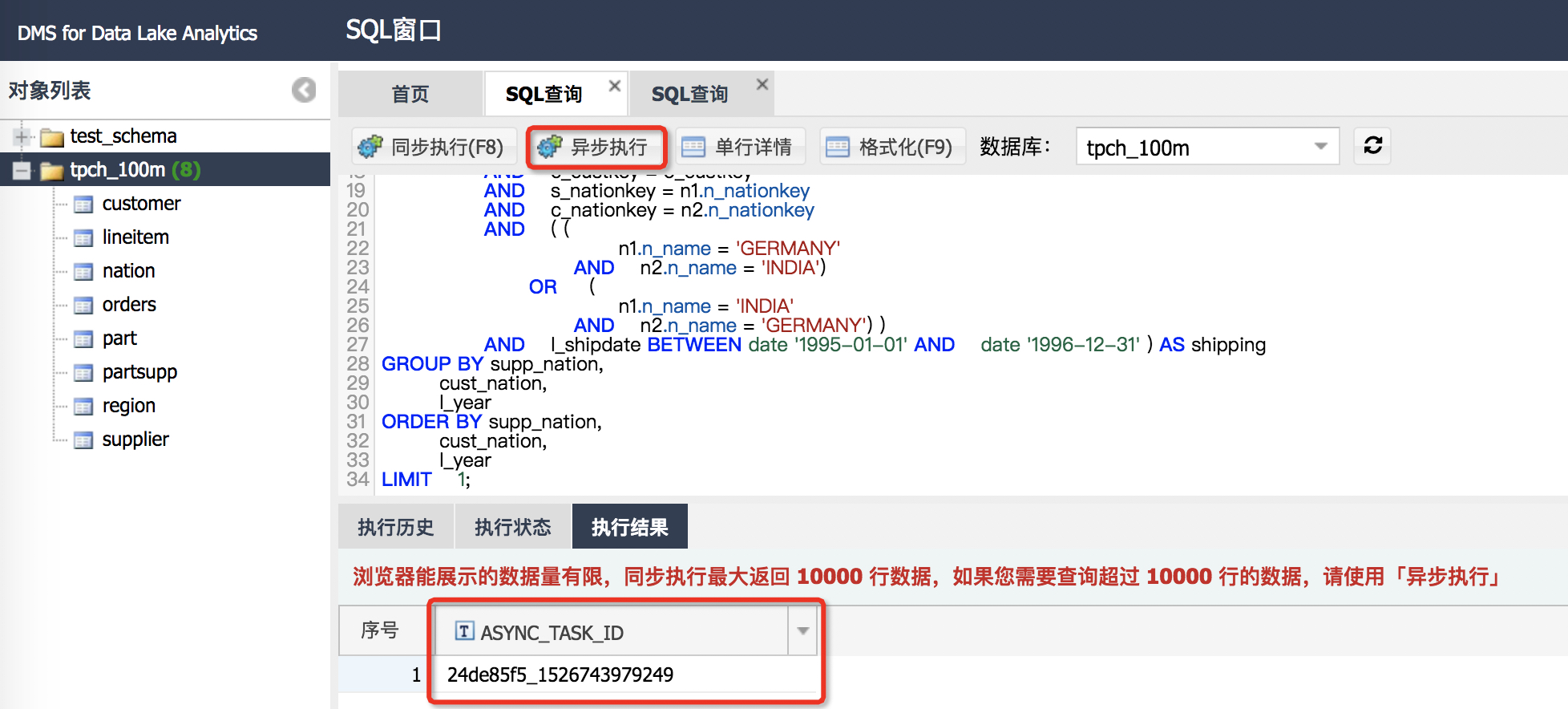Click the 格式化(F9) button

[x=892, y=147]
